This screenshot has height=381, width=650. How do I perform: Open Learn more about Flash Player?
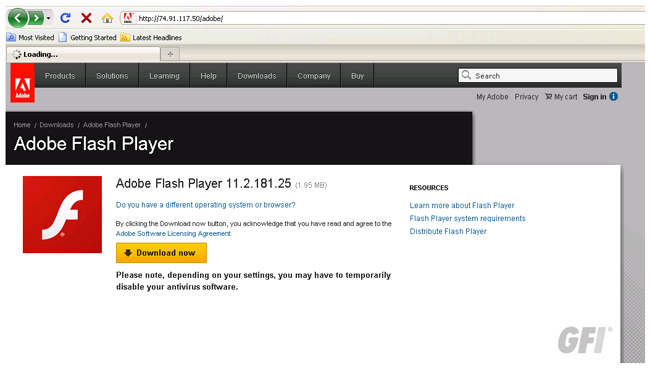pos(462,205)
